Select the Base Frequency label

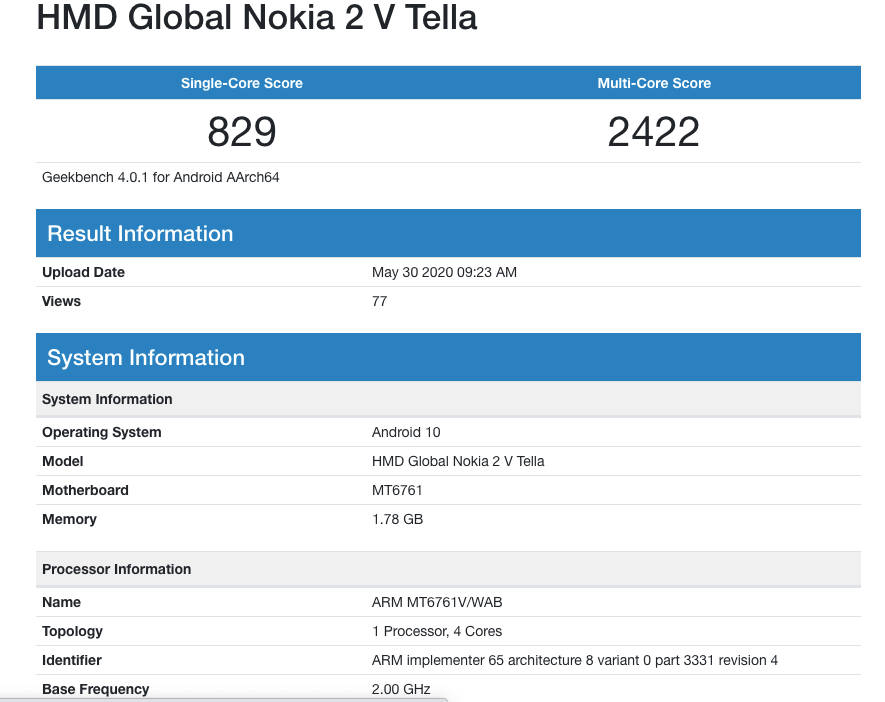(95, 689)
